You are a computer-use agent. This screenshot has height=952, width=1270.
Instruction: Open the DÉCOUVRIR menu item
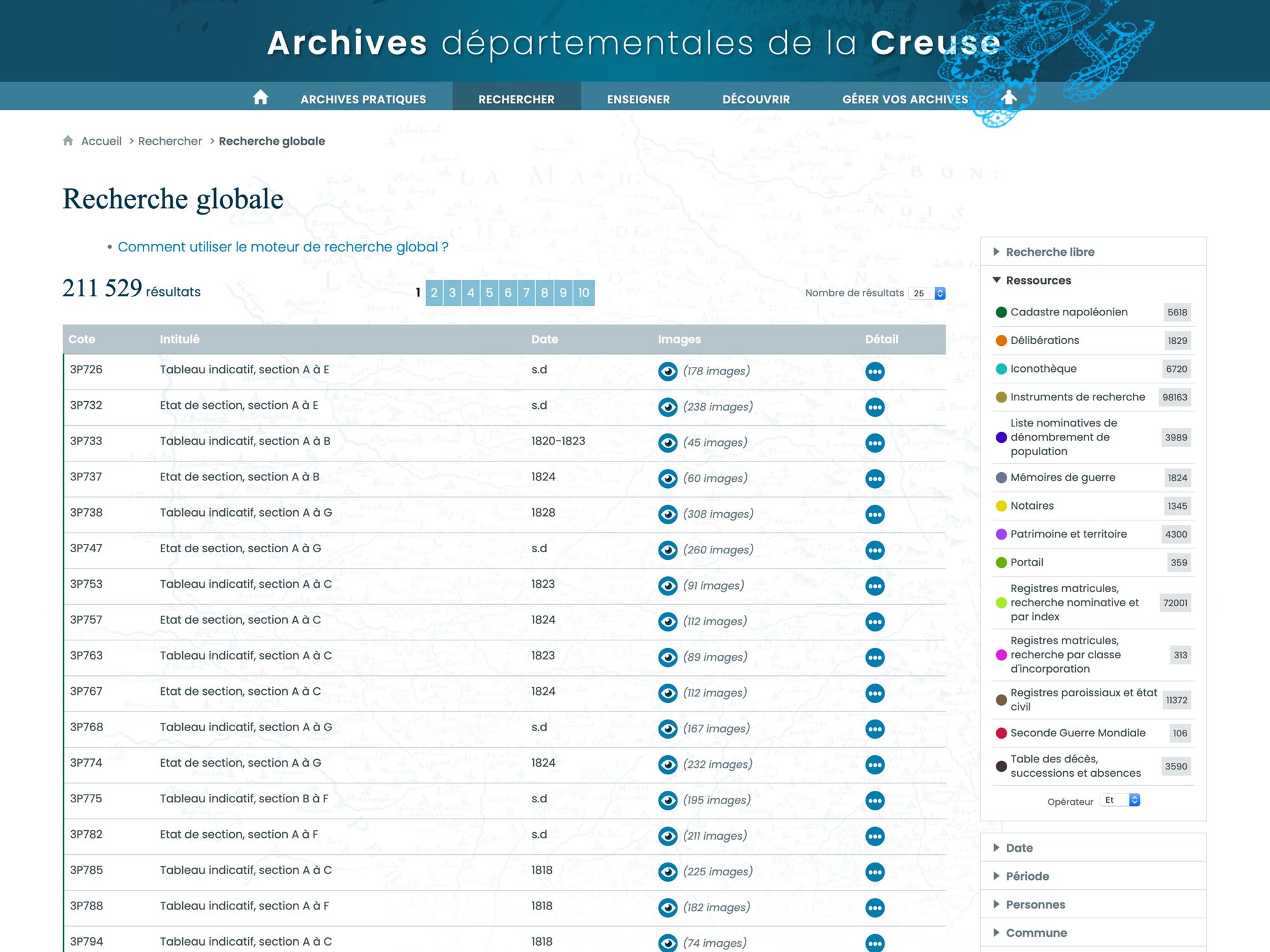tap(756, 99)
